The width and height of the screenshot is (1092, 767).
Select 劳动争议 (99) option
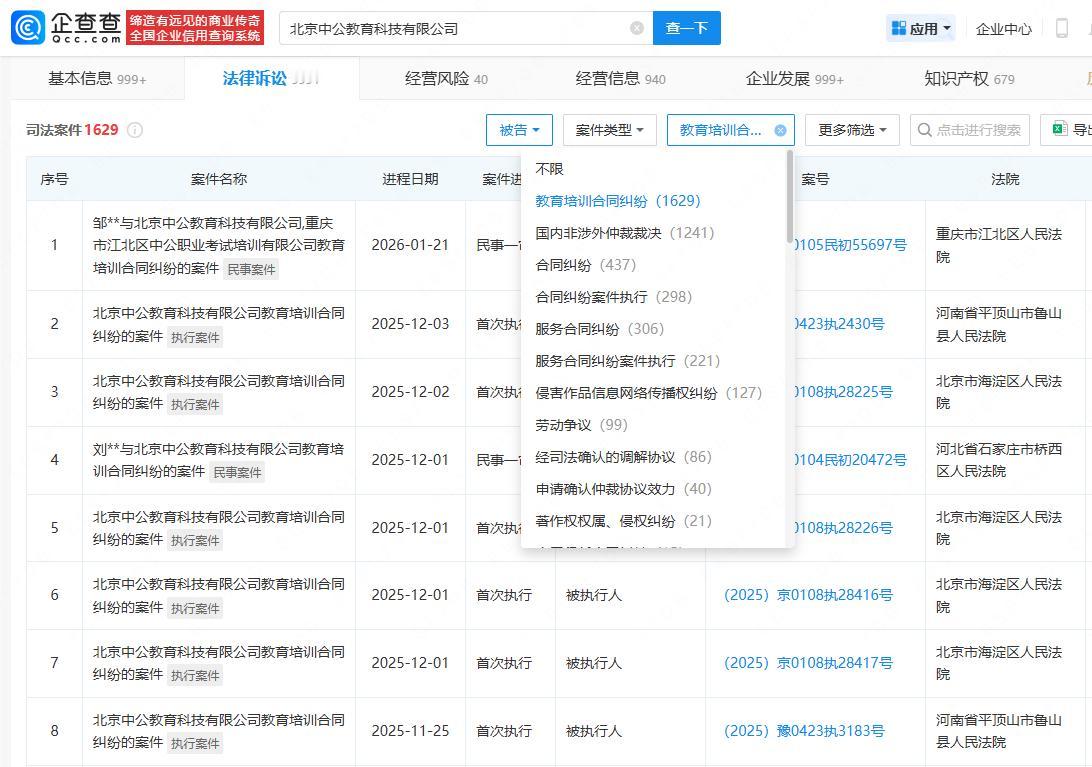coord(582,425)
